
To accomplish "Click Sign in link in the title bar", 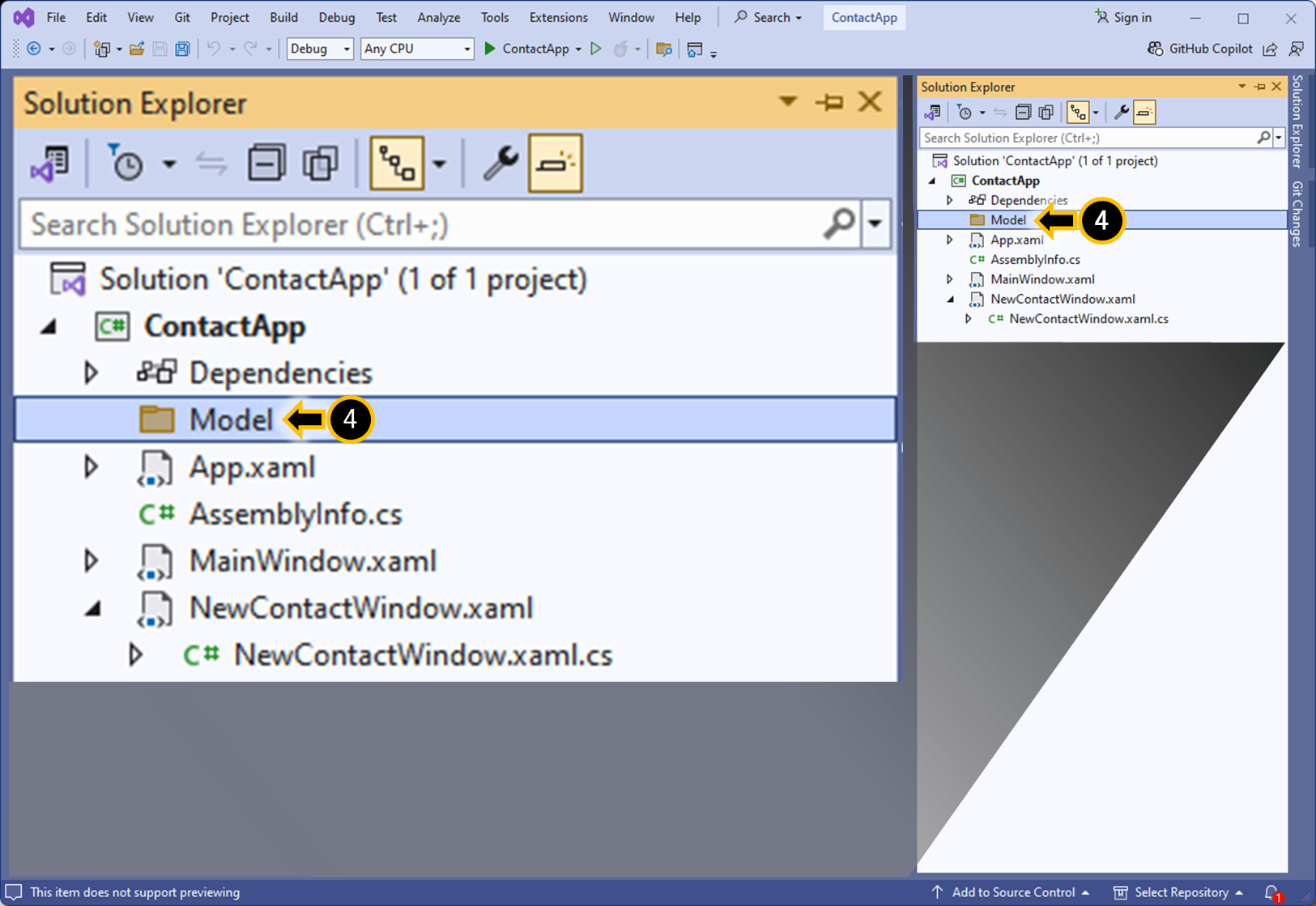I will pos(1122,17).
